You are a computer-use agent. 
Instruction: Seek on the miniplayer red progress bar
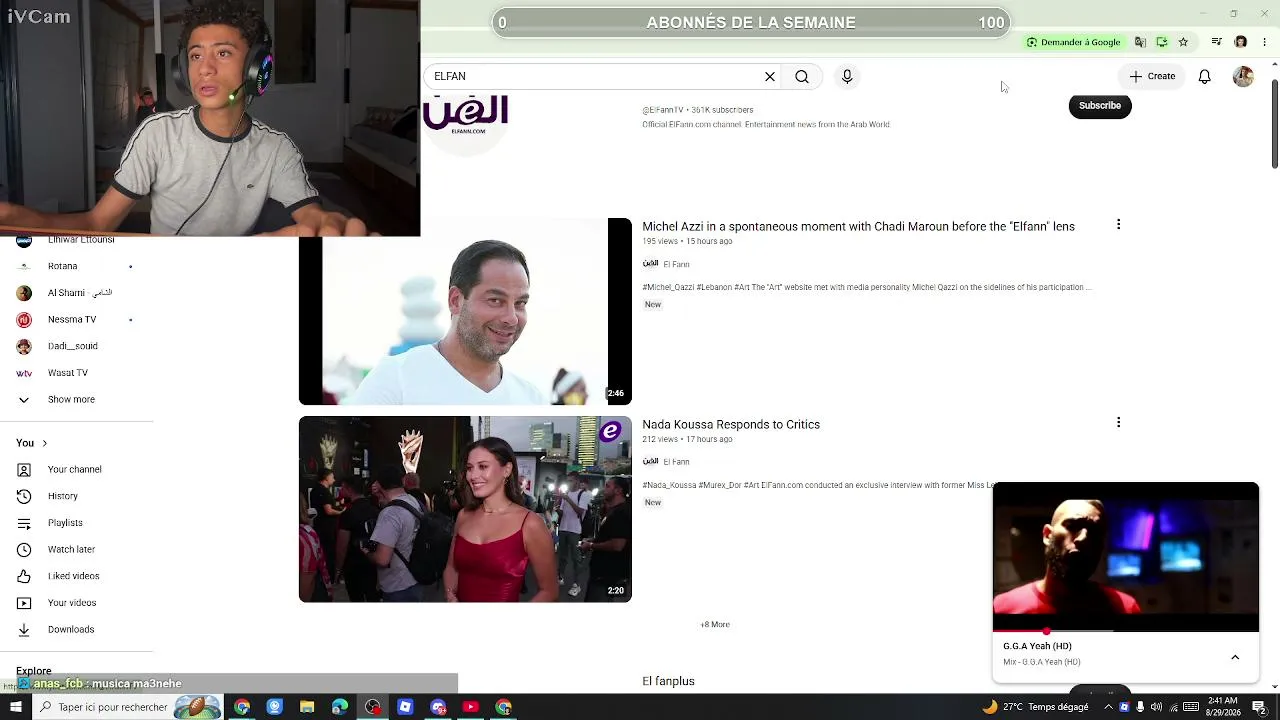point(1126,632)
